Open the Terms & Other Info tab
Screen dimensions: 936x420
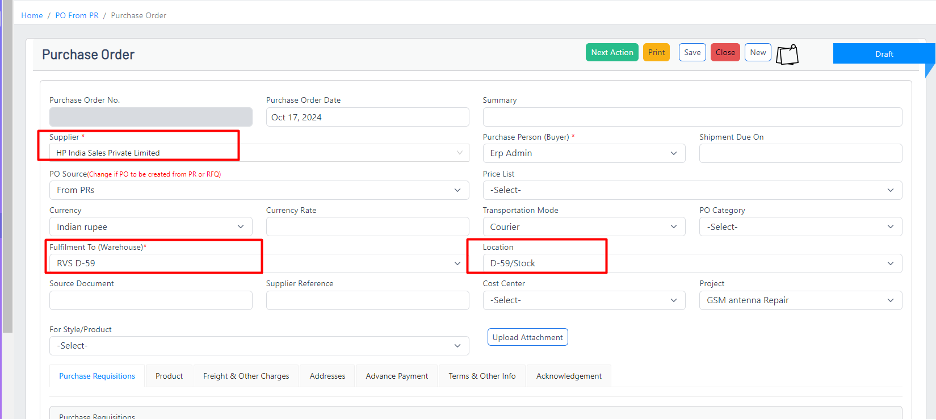pyautogui.click(x=482, y=376)
